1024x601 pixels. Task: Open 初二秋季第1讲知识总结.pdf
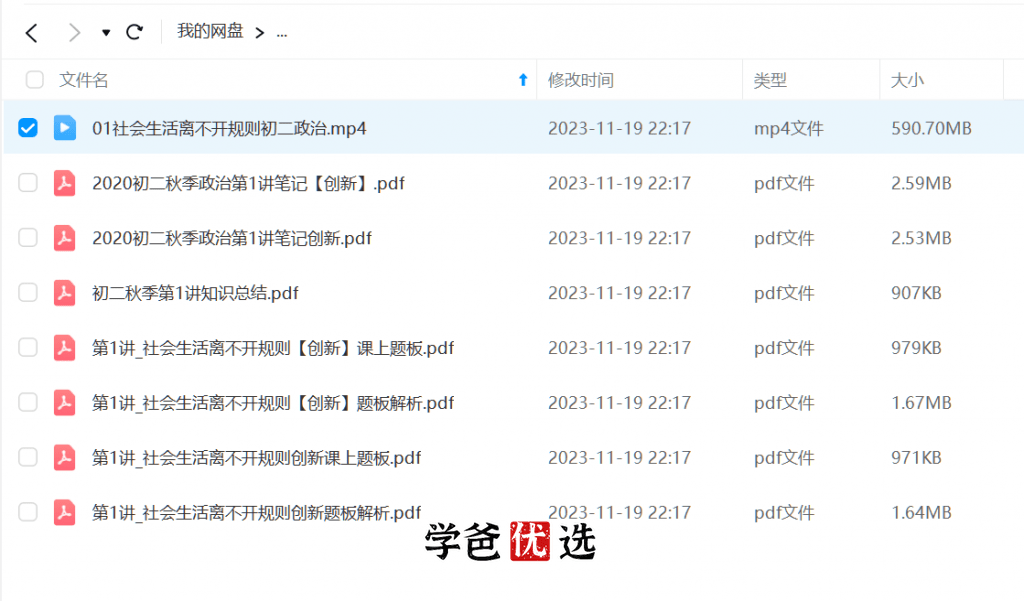point(195,293)
